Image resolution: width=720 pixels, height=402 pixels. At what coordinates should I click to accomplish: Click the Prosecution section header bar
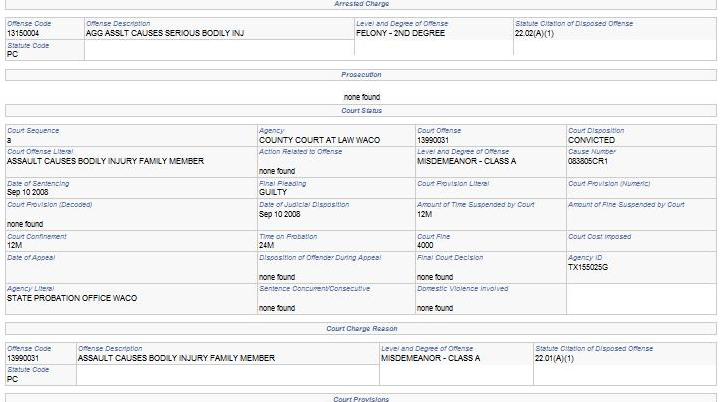[x=361, y=75]
